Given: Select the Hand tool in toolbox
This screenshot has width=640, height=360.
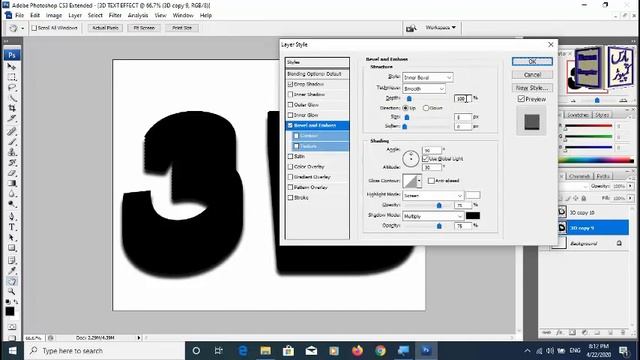Looking at the screenshot, I should pyautogui.click(x=12, y=281).
